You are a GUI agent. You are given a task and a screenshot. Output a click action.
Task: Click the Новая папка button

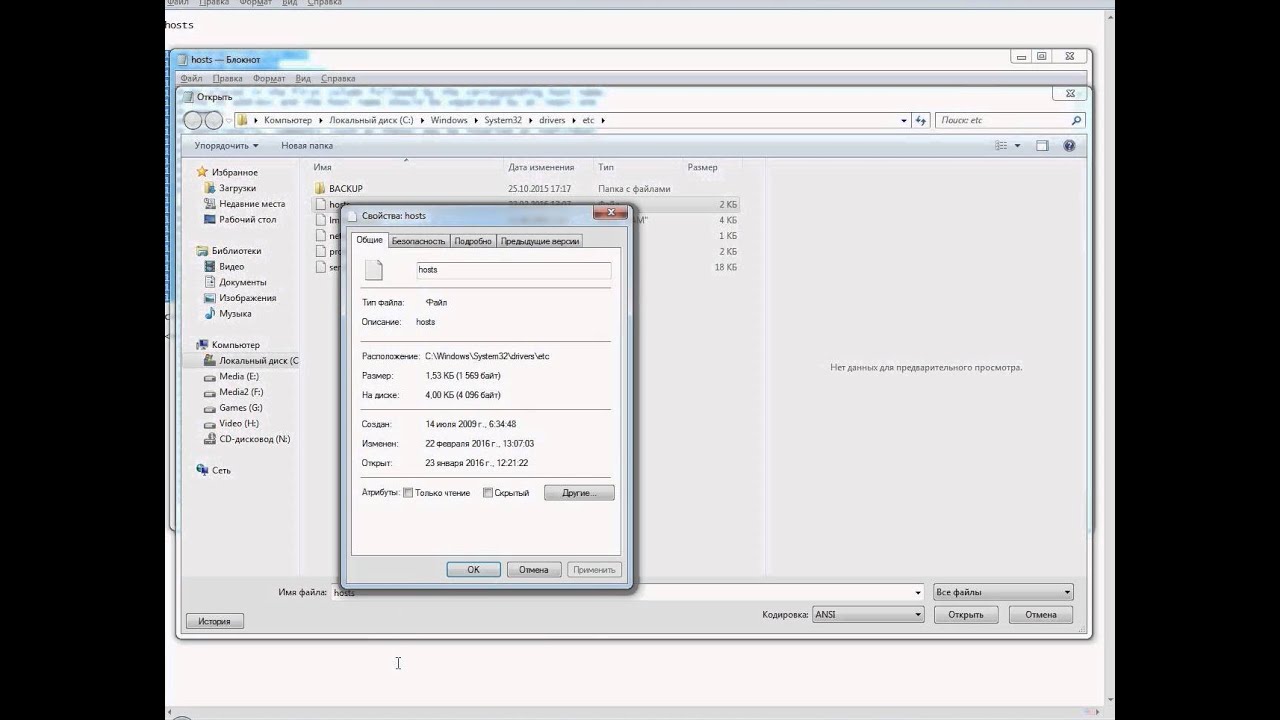point(307,146)
